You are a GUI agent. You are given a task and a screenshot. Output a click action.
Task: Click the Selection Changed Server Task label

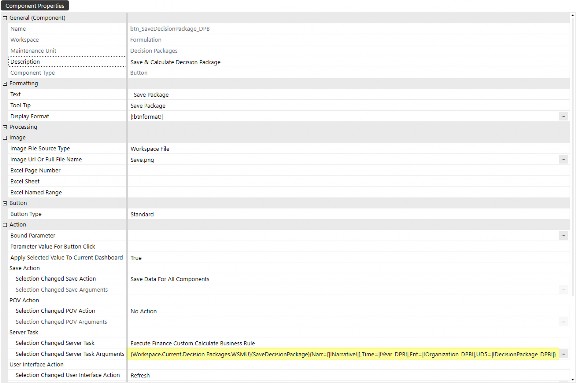point(55,343)
